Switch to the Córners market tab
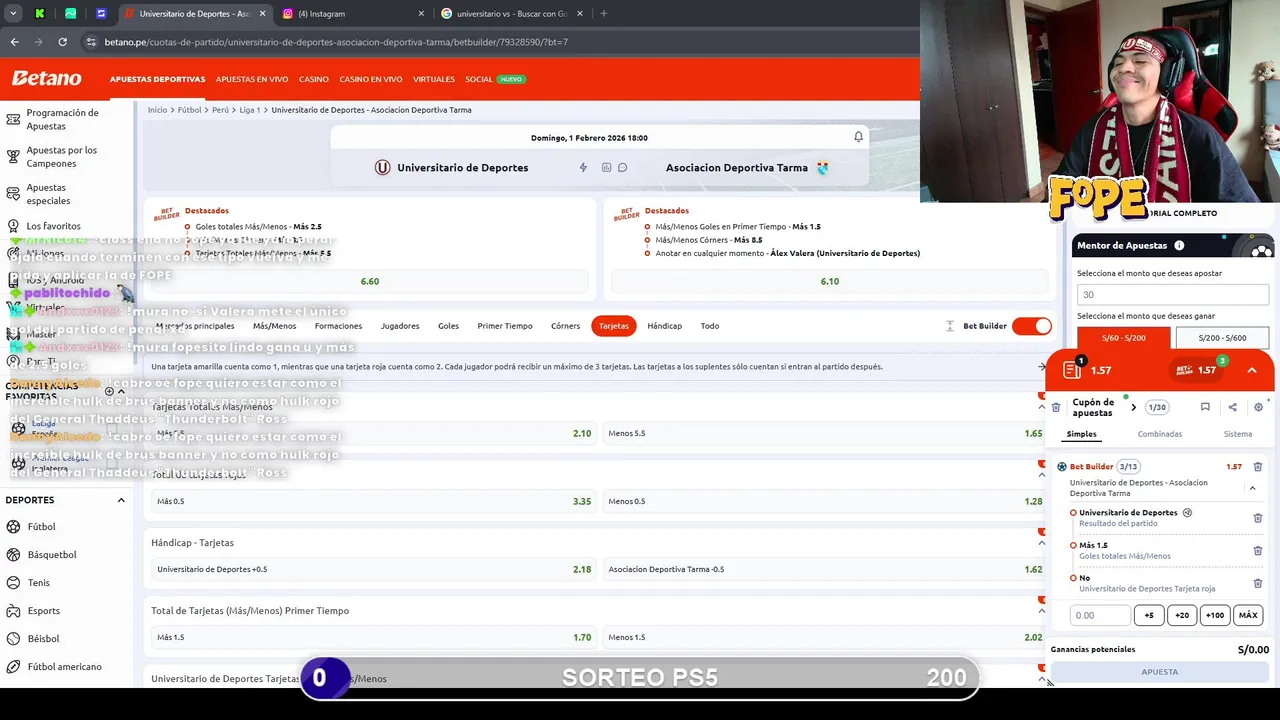This screenshot has width=1280, height=720. point(565,326)
